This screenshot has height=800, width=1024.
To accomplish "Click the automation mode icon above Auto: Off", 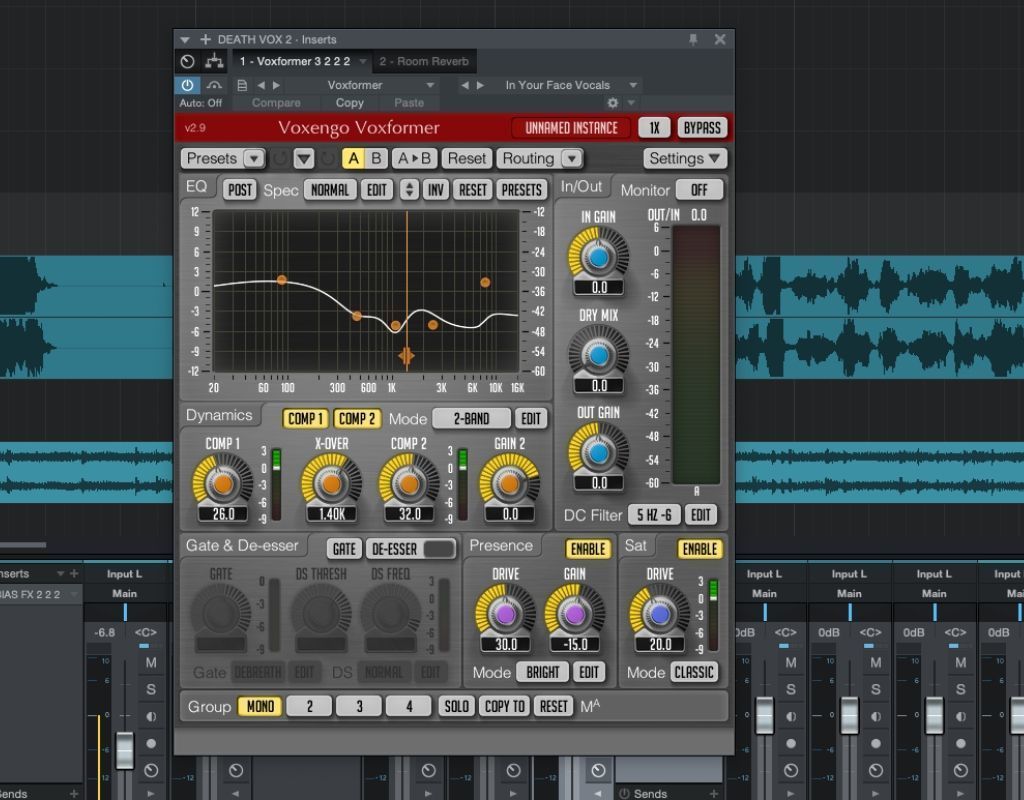I will click(214, 85).
